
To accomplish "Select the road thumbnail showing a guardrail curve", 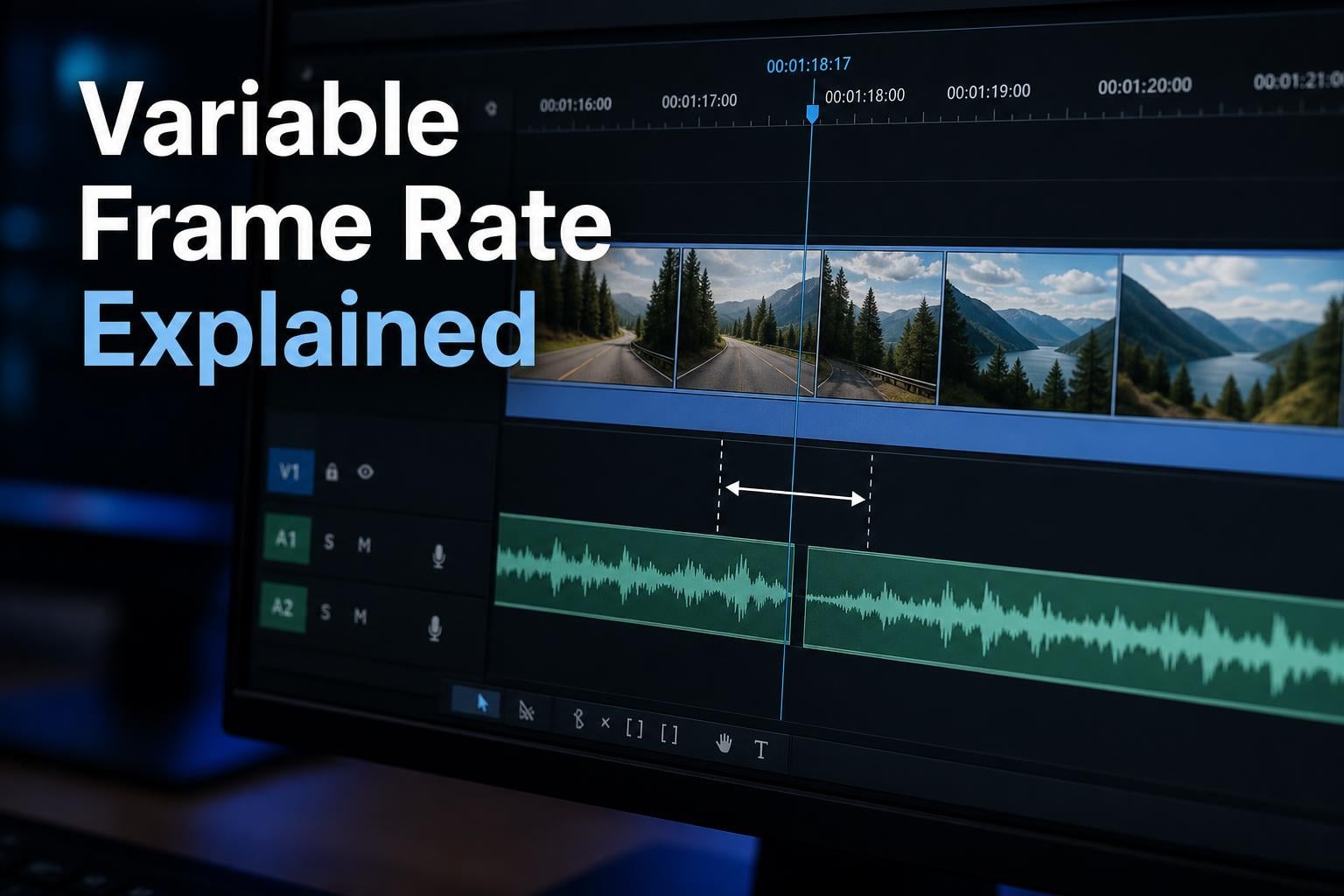I will point(878,325).
